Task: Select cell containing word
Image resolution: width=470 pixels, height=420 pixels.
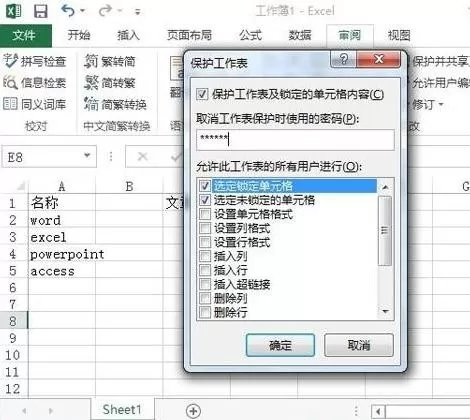Action: (62, 220)
